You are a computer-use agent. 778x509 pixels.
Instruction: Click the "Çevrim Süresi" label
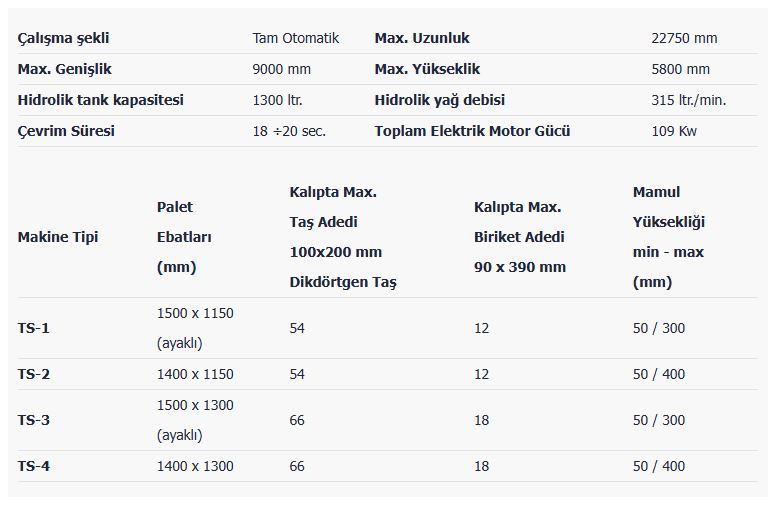point(66,131)
